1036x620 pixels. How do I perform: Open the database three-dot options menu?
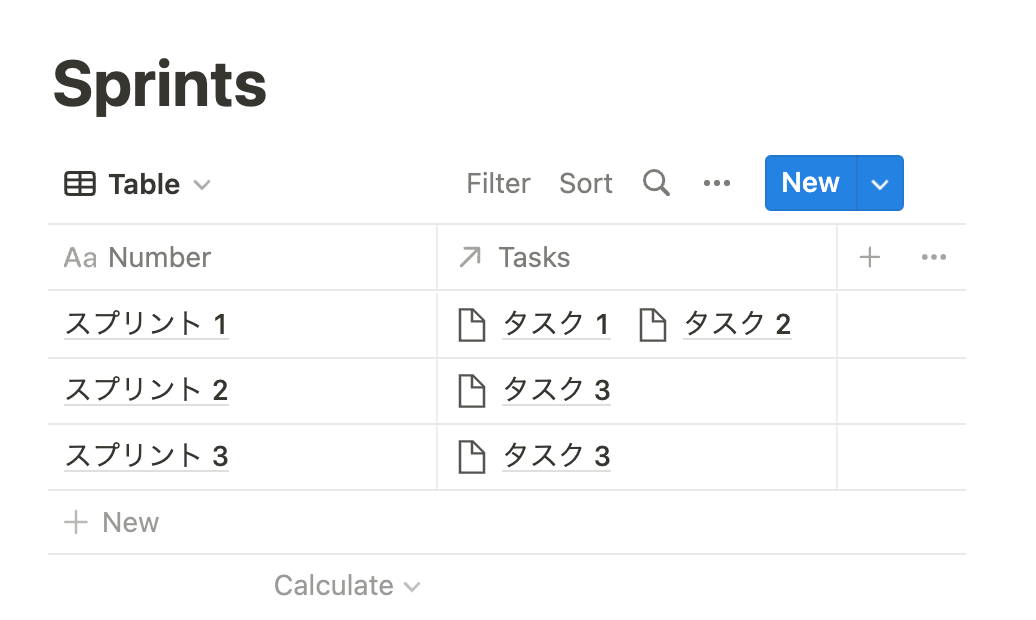pos(717,183)
